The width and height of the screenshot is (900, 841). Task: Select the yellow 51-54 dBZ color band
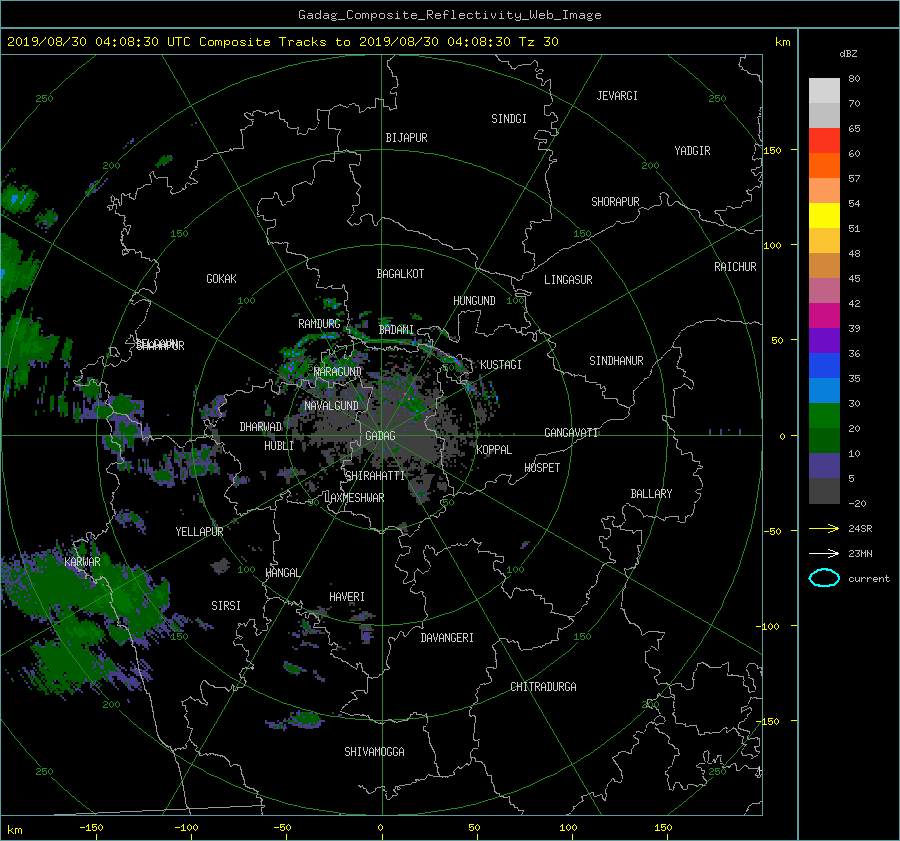click(824, 215)
